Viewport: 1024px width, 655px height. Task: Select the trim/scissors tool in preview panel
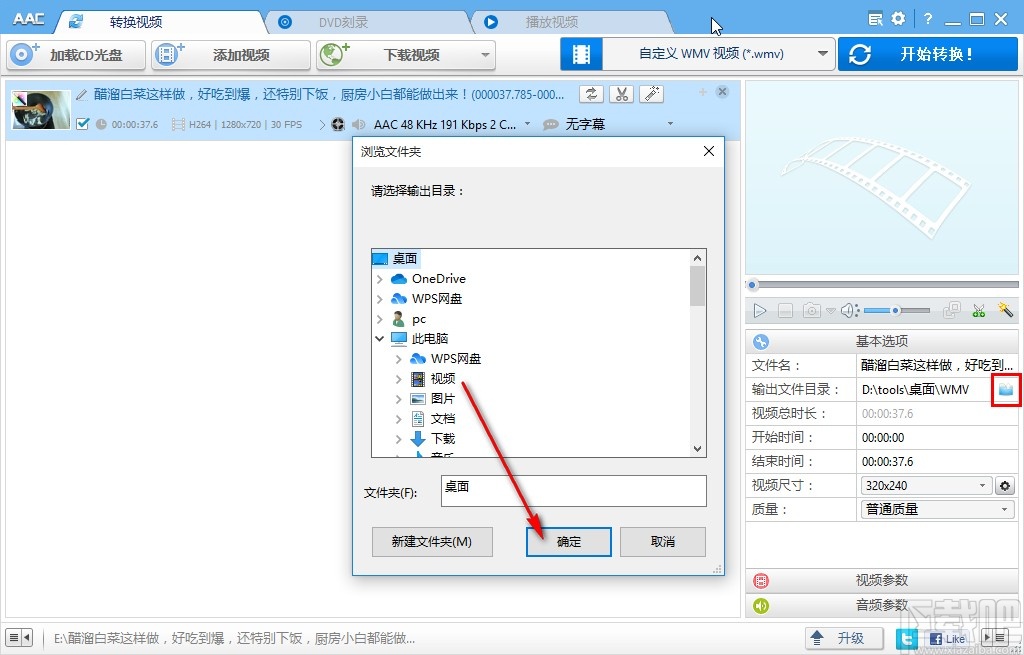[x=980, y=310]
